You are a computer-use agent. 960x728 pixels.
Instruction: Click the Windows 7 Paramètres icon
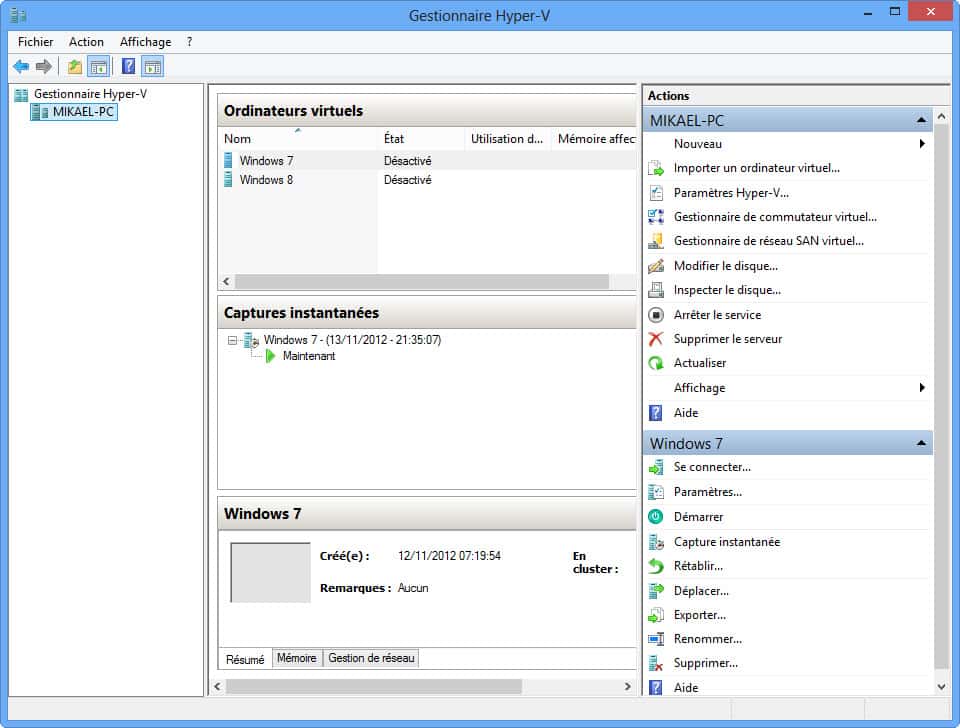[x=656, y=492]
